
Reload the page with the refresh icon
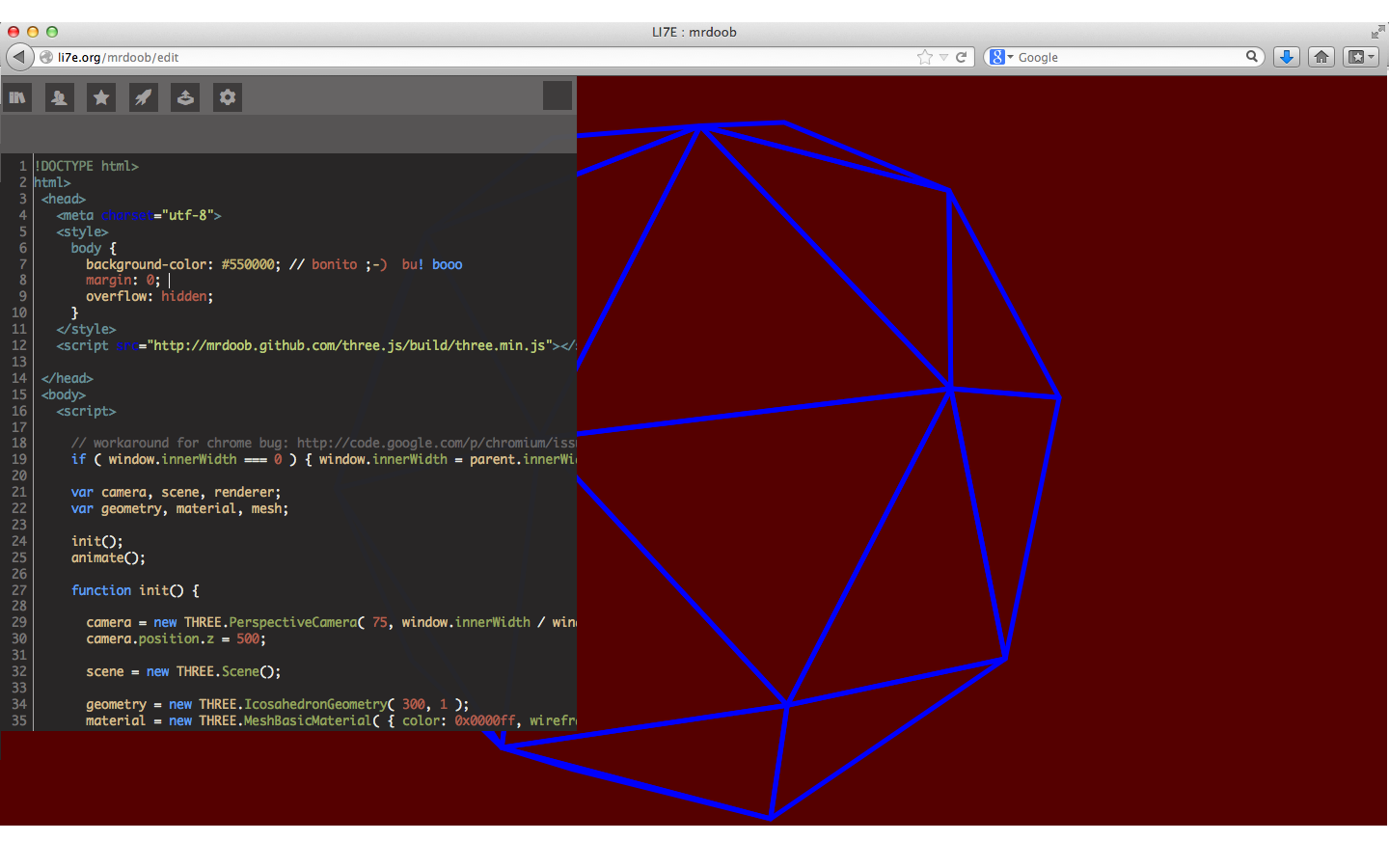[x=962, y=57]
